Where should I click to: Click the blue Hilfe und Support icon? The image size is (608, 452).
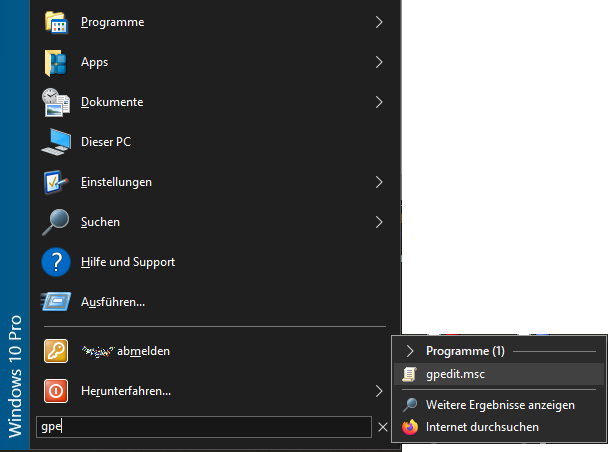click(x=56, y=262)
